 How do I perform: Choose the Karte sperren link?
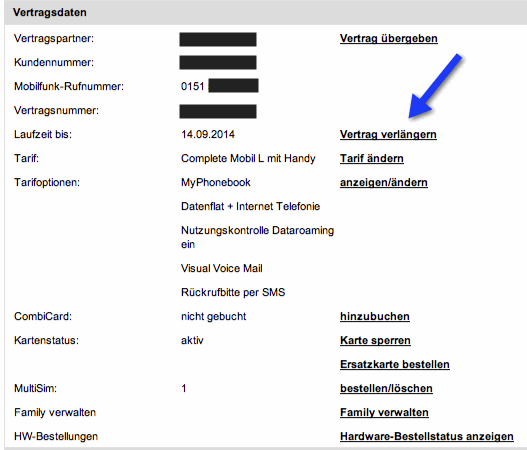[375, 340]
